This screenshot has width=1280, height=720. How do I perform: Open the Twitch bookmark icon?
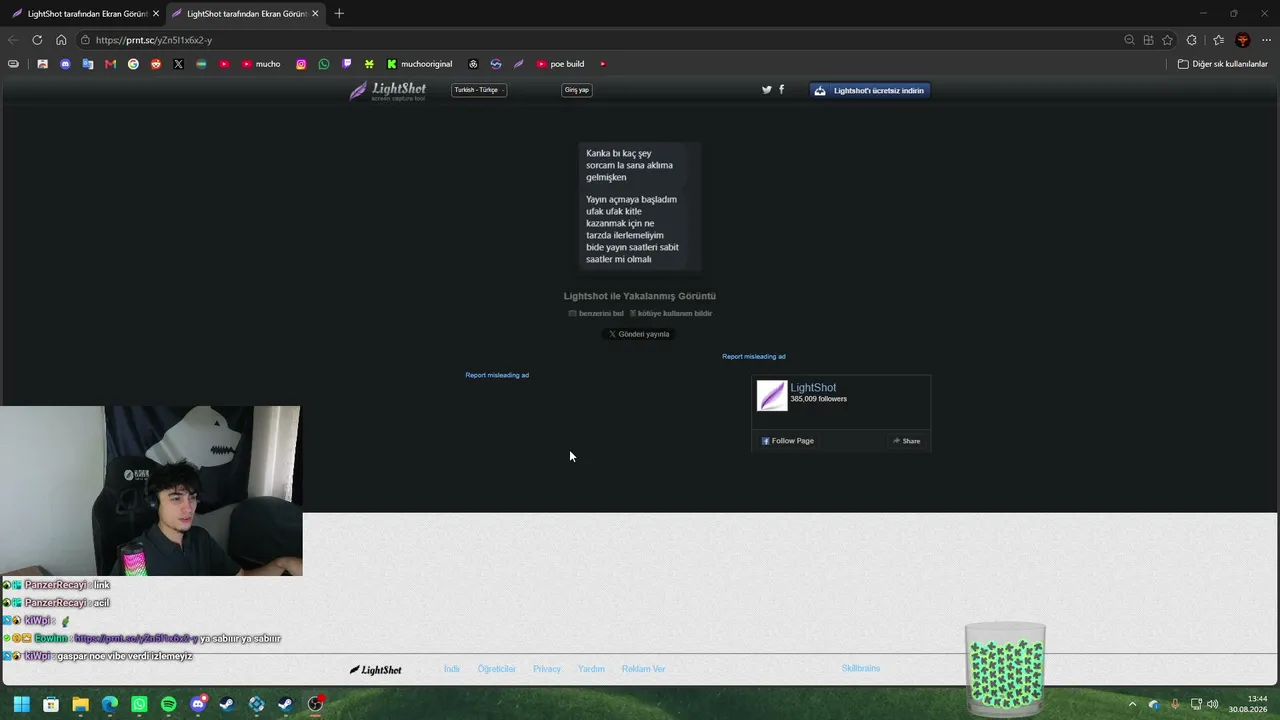click(x=347, y=64)
